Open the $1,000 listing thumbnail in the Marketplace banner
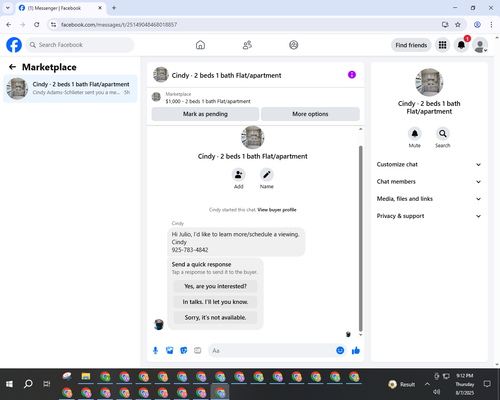The height and width of the screenshot is (400, 500). 156,97
